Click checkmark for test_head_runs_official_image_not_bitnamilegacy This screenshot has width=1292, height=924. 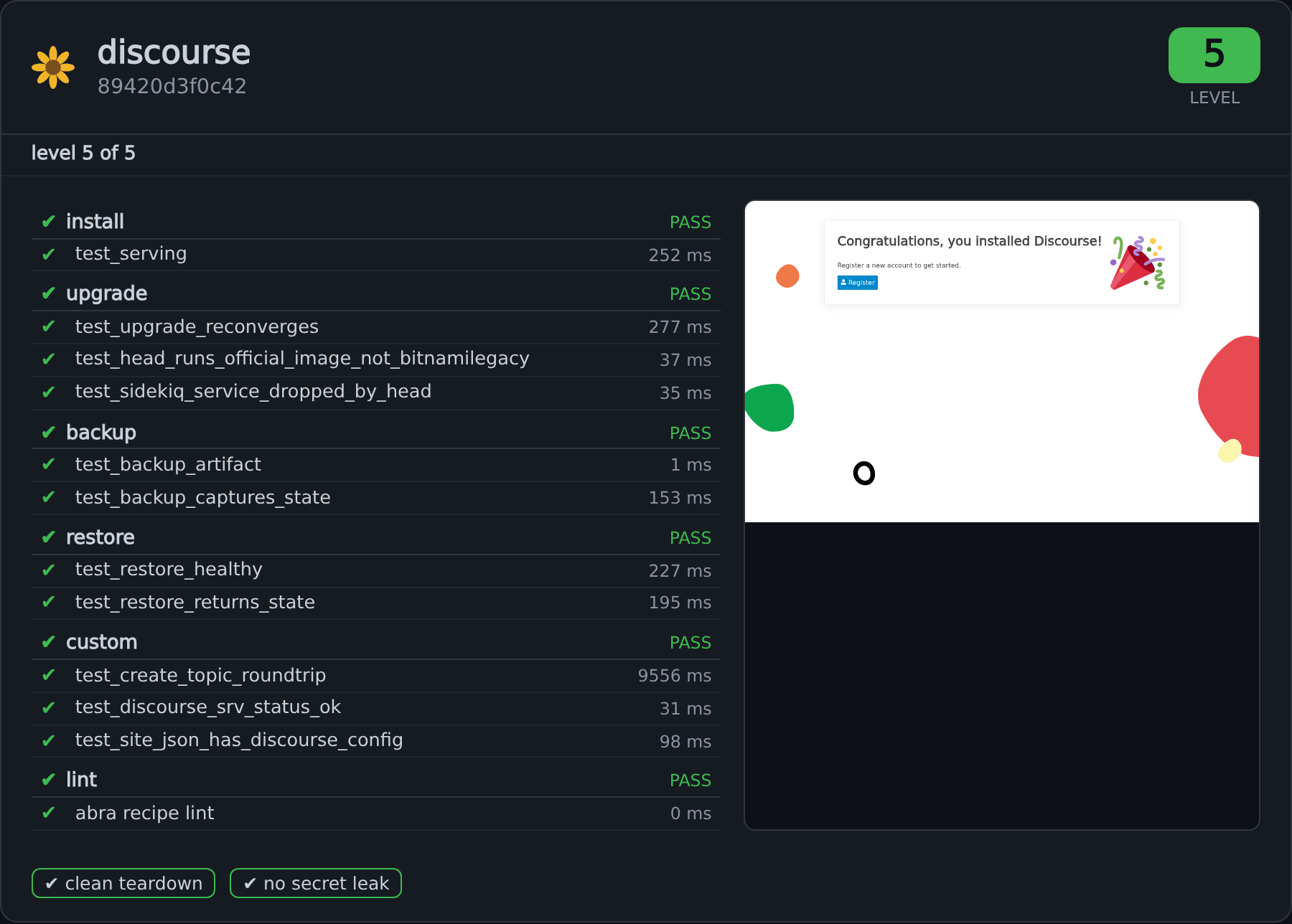(49, 359)
